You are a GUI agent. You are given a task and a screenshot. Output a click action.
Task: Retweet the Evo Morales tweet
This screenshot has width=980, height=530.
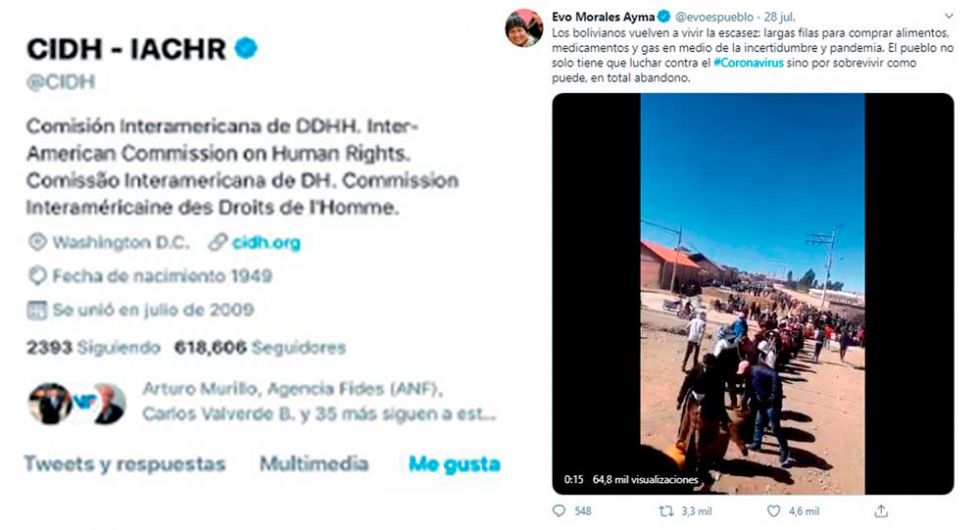coord(666,511)
